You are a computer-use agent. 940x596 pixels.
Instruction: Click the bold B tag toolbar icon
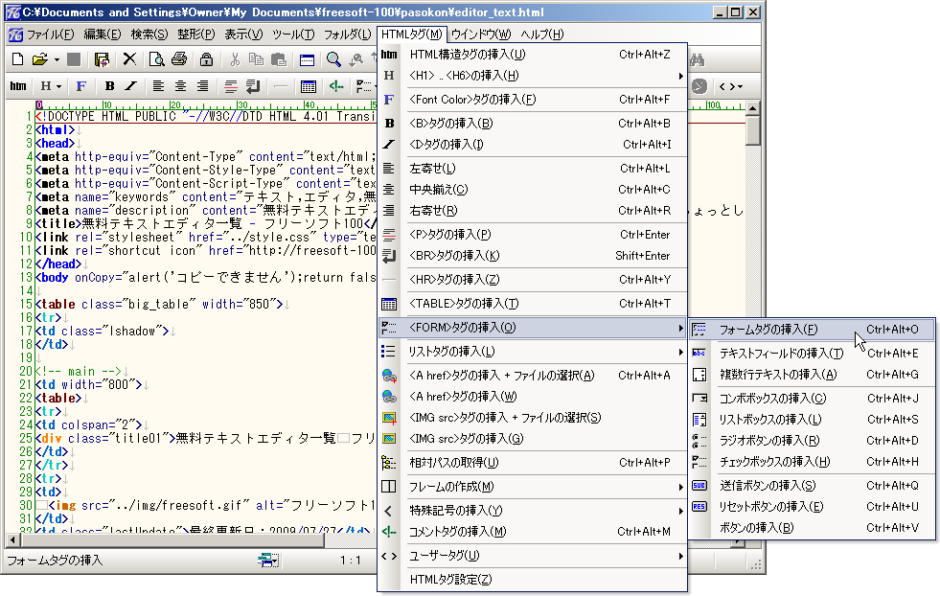pyautogui.click(x=110, y=86)
